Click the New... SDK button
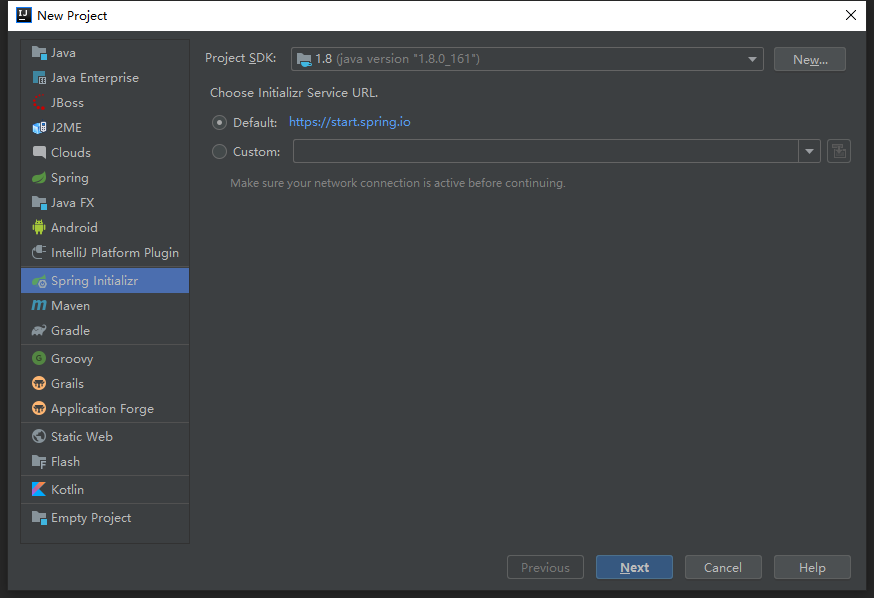 810,59
